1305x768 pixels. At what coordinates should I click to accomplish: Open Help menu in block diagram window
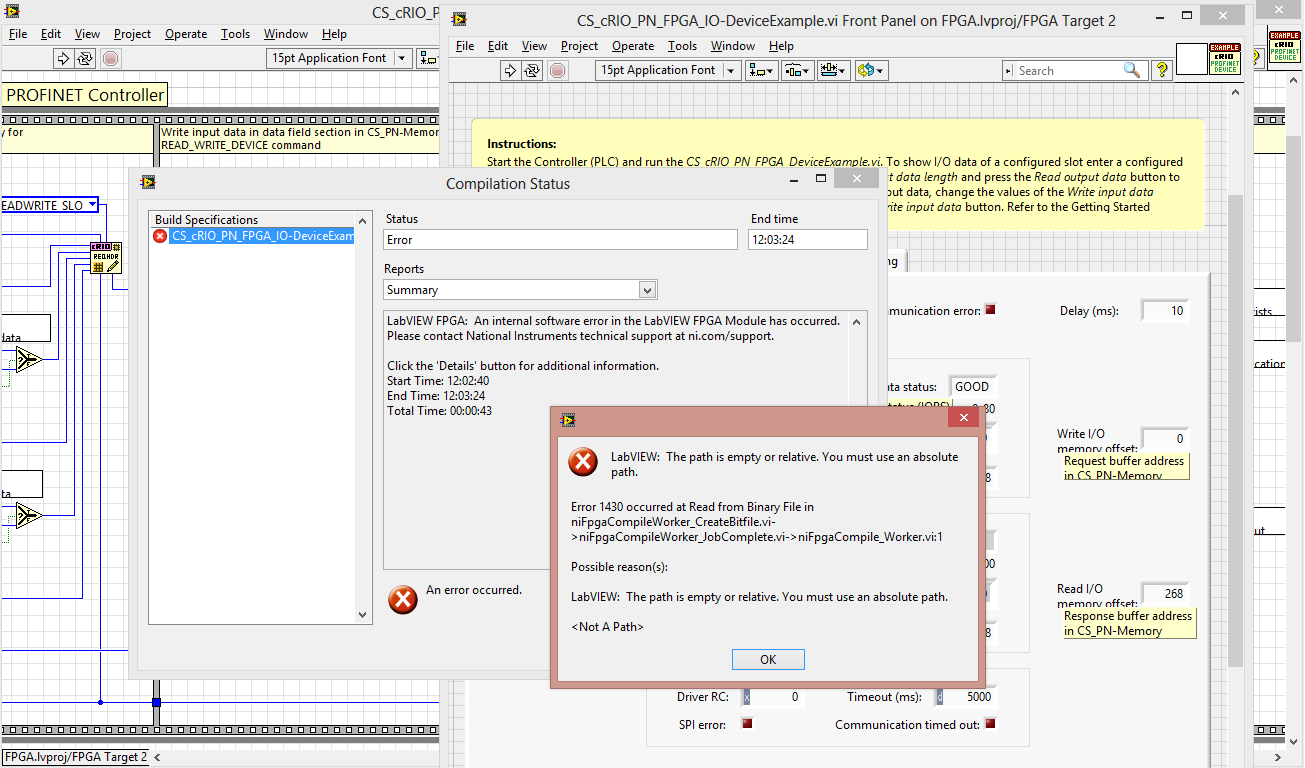[x=334, y=34]
